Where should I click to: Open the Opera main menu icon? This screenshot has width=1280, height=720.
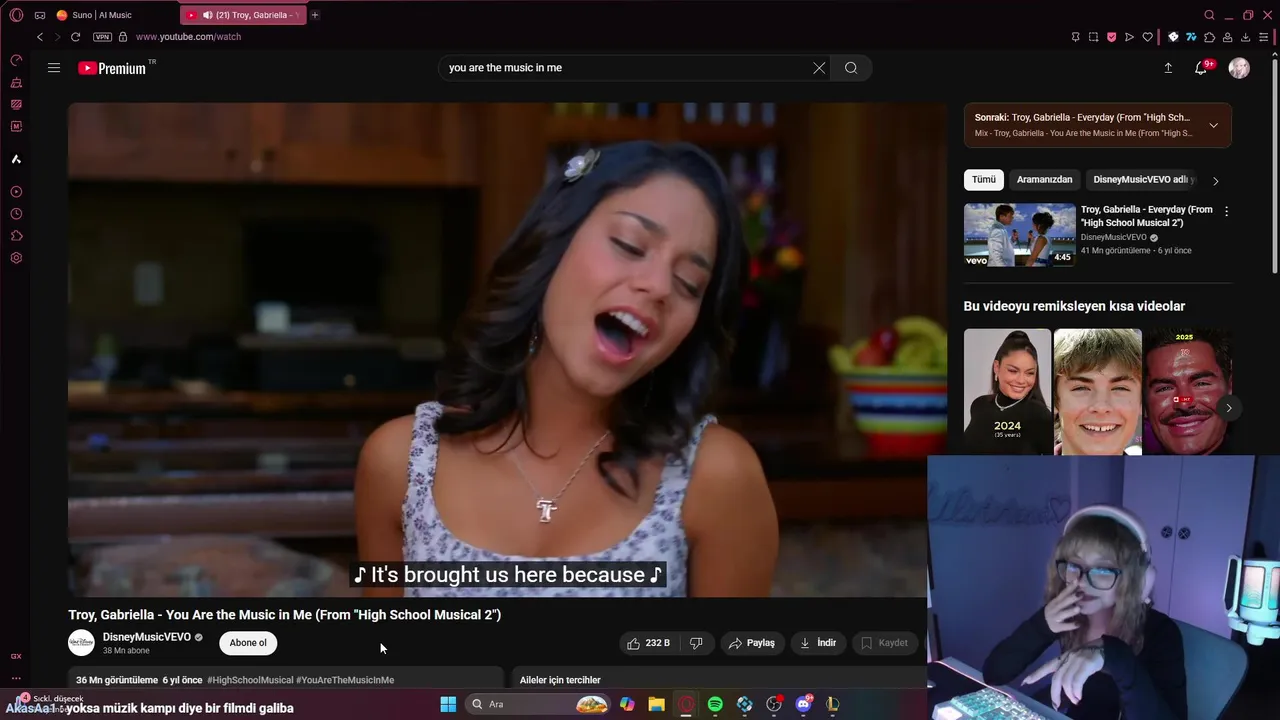(x=16, y=15)
